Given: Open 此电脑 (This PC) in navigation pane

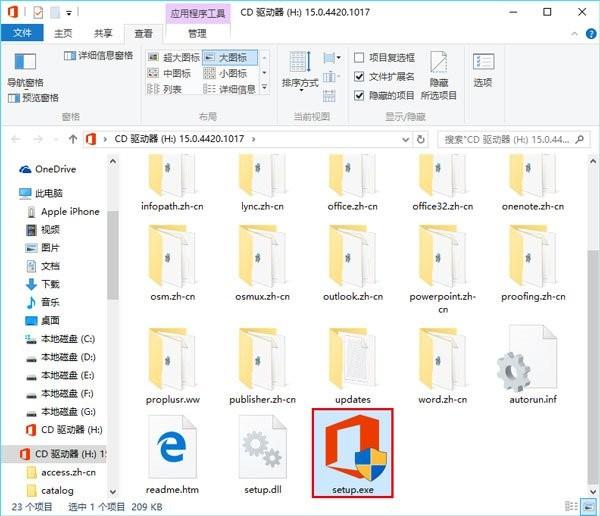Looking at the screenshot, I should pyautogui.click(x=41, y=193).
